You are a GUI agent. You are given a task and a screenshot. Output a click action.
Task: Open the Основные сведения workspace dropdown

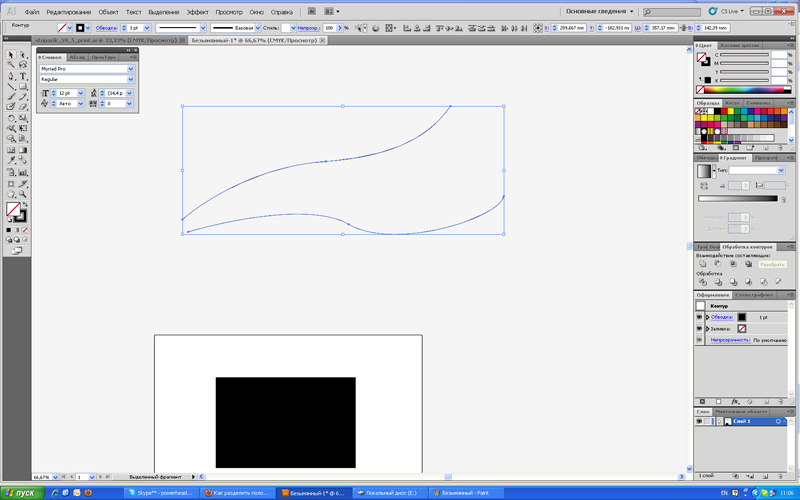coord(600,11)
